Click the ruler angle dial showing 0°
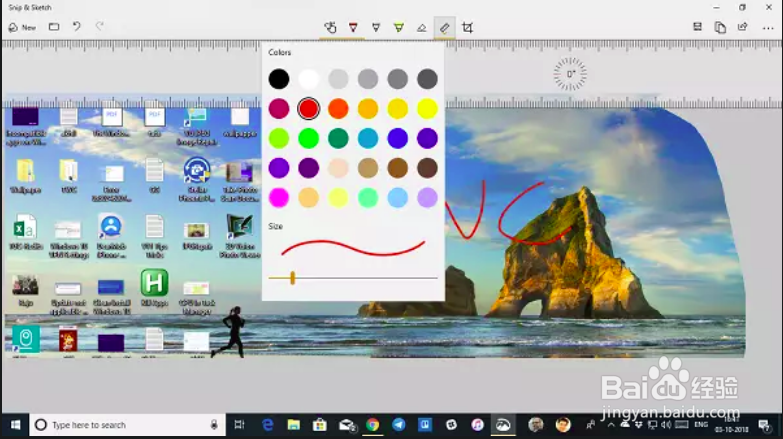Image resolution: width=783 pixels, height=439 pixels. coord(570,74)
